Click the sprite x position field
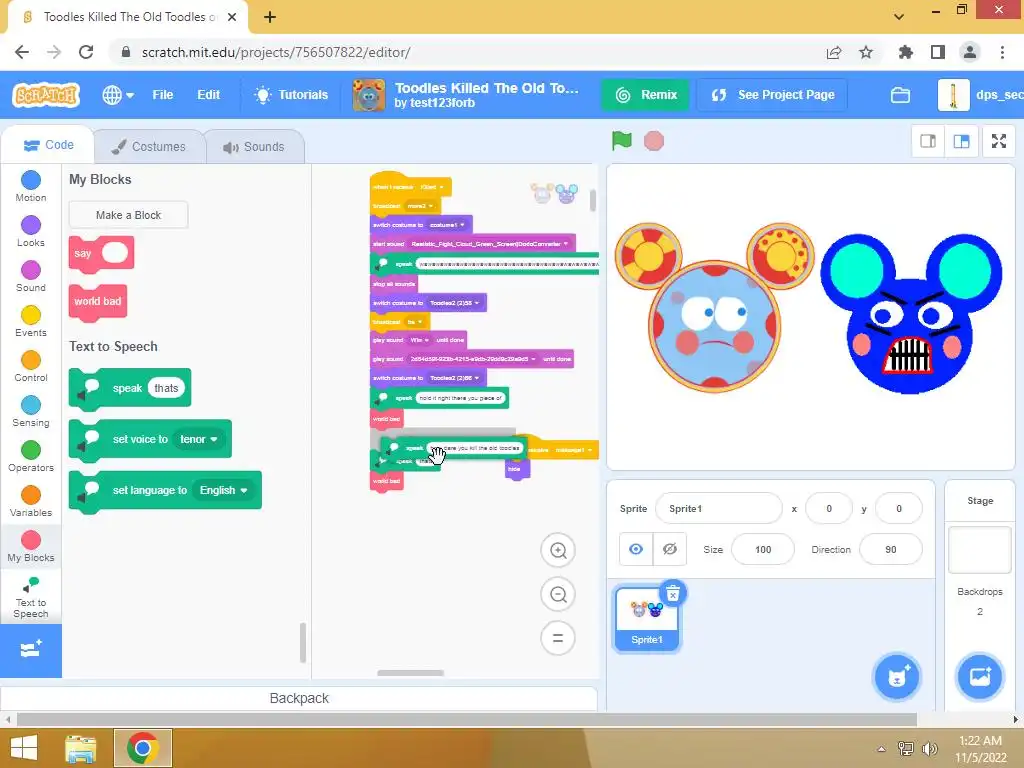The height and width of the screenshot is (768, 1024). click(x=829, y=509)
